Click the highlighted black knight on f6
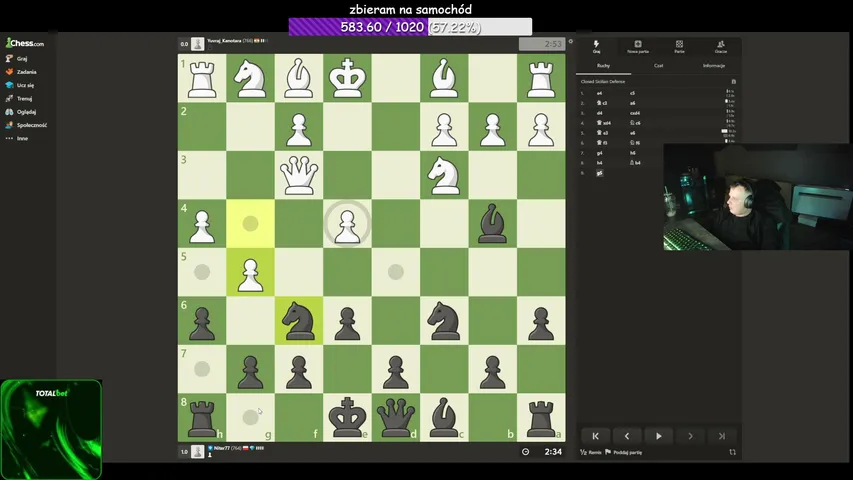 (299, 321)
